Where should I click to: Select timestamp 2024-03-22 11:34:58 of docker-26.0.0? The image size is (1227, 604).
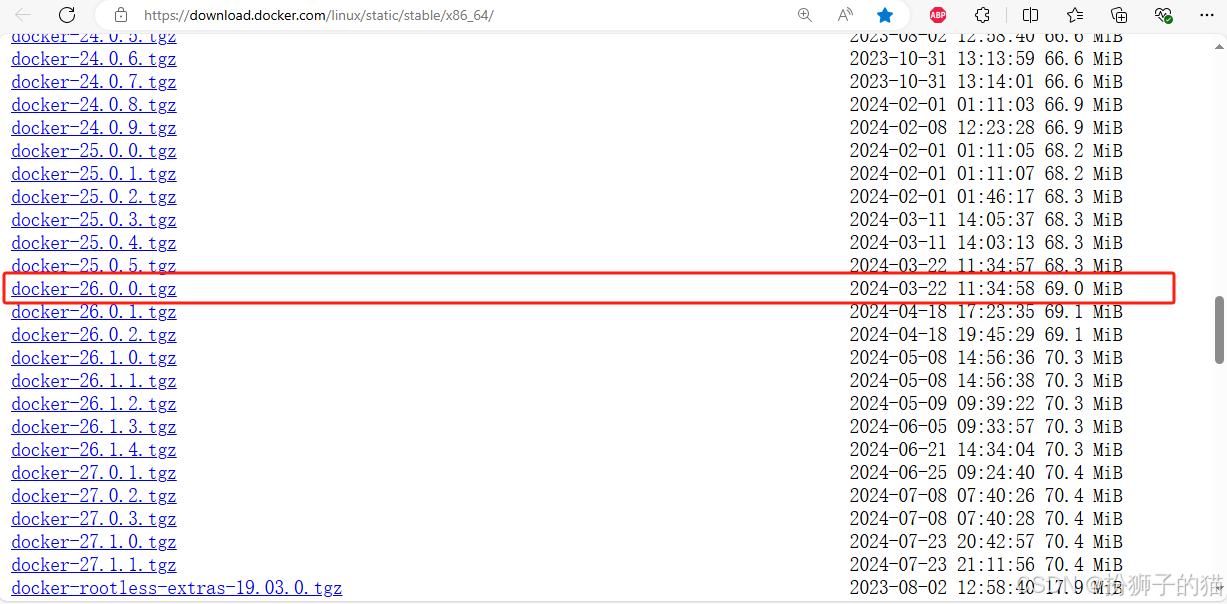[943, 289]
